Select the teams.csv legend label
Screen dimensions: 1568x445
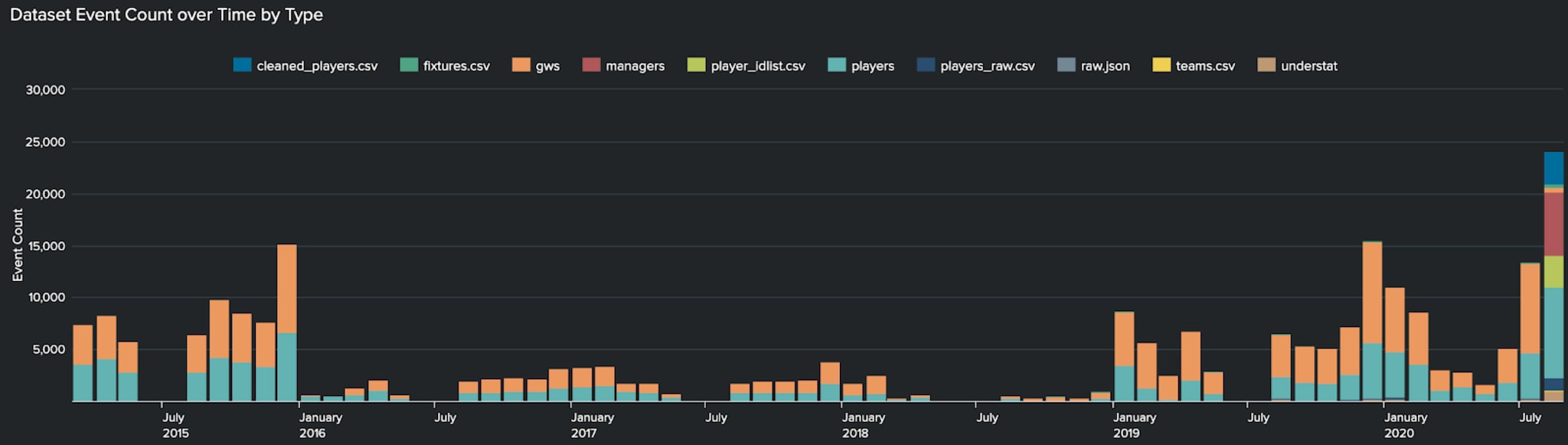(1205, 66)
